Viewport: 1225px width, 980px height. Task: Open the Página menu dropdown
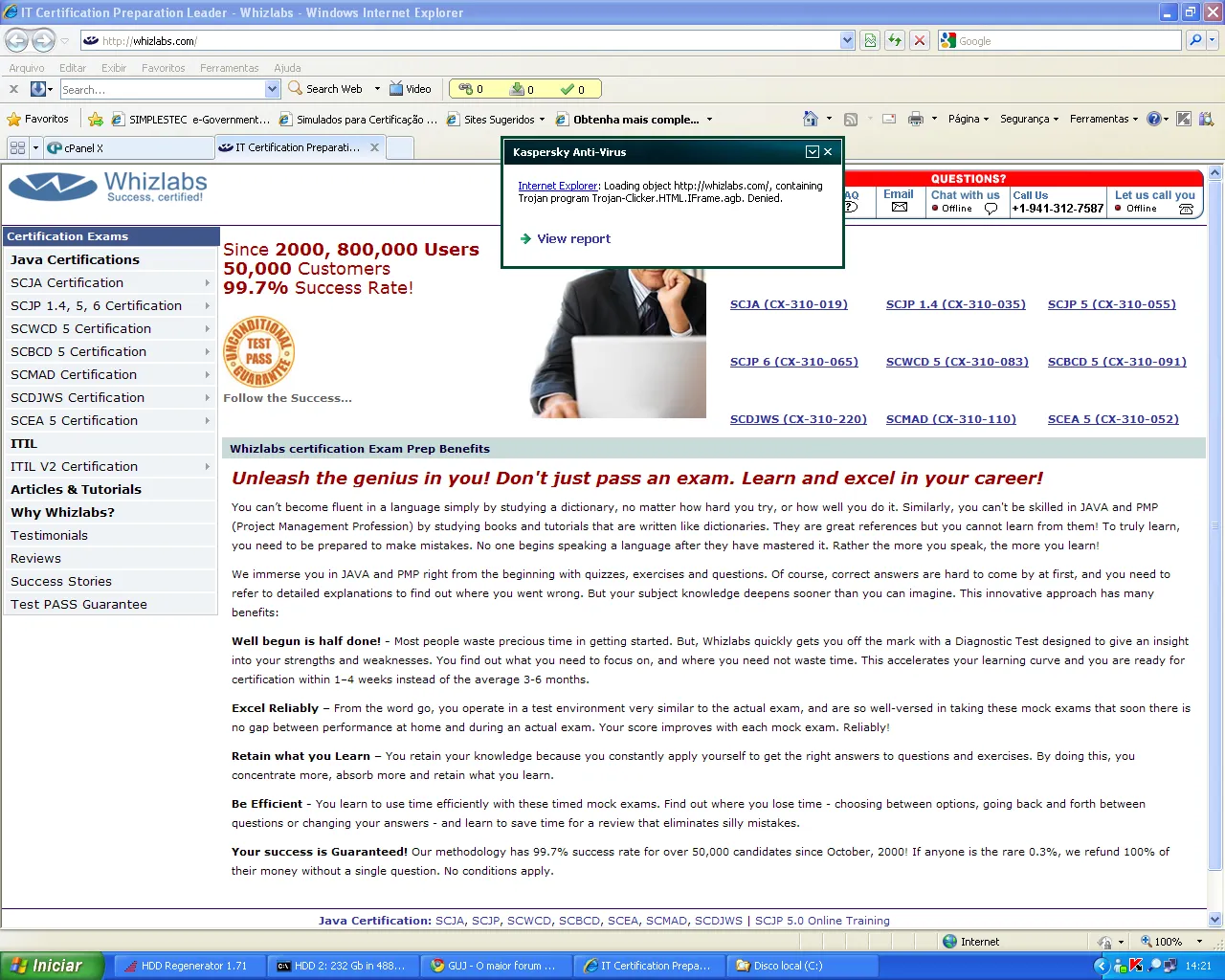969,119
